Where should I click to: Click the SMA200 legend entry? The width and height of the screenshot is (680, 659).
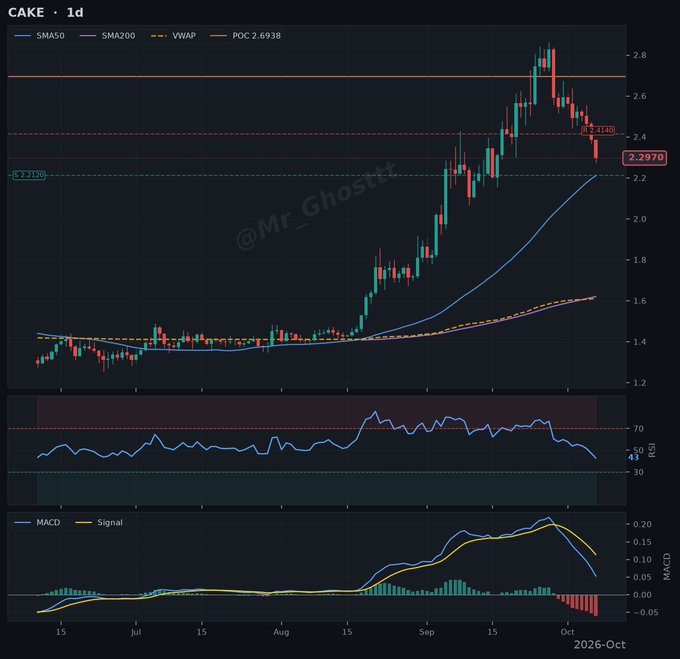[x=108, y=36]
